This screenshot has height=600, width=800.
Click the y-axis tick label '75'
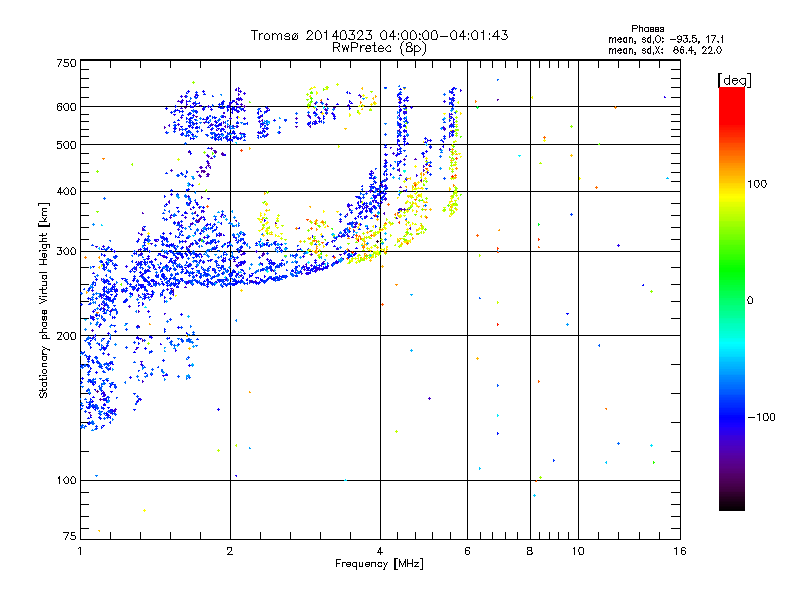70,536
